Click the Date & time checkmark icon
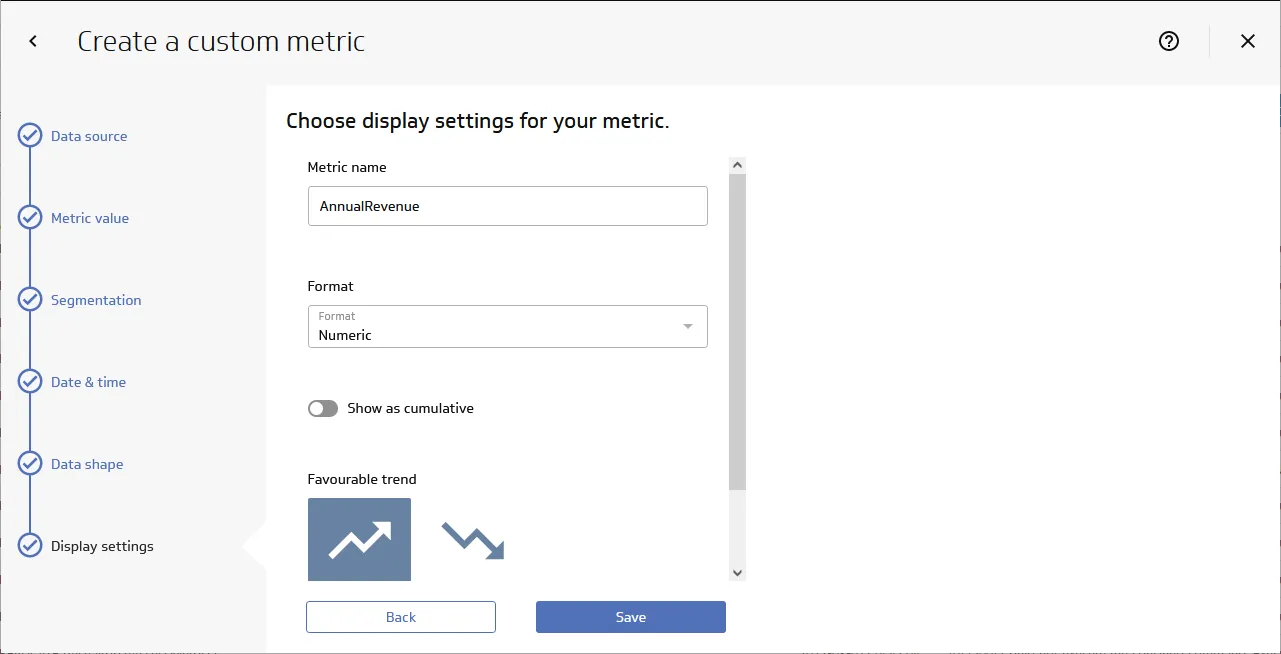The image size is (1281, 654). coord(29,381)
